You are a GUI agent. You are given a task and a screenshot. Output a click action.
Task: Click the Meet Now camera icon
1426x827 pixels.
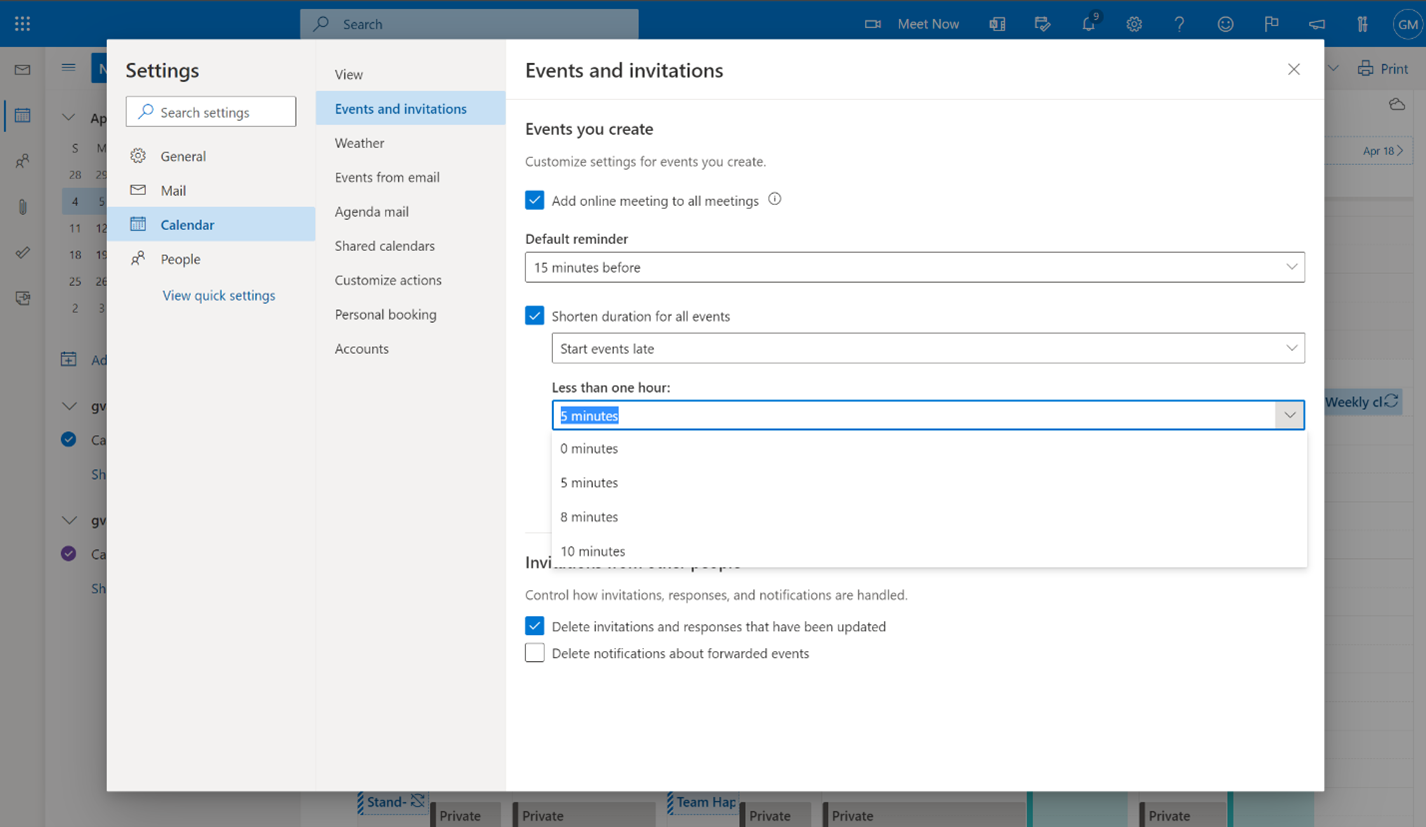tap(872, 23)
